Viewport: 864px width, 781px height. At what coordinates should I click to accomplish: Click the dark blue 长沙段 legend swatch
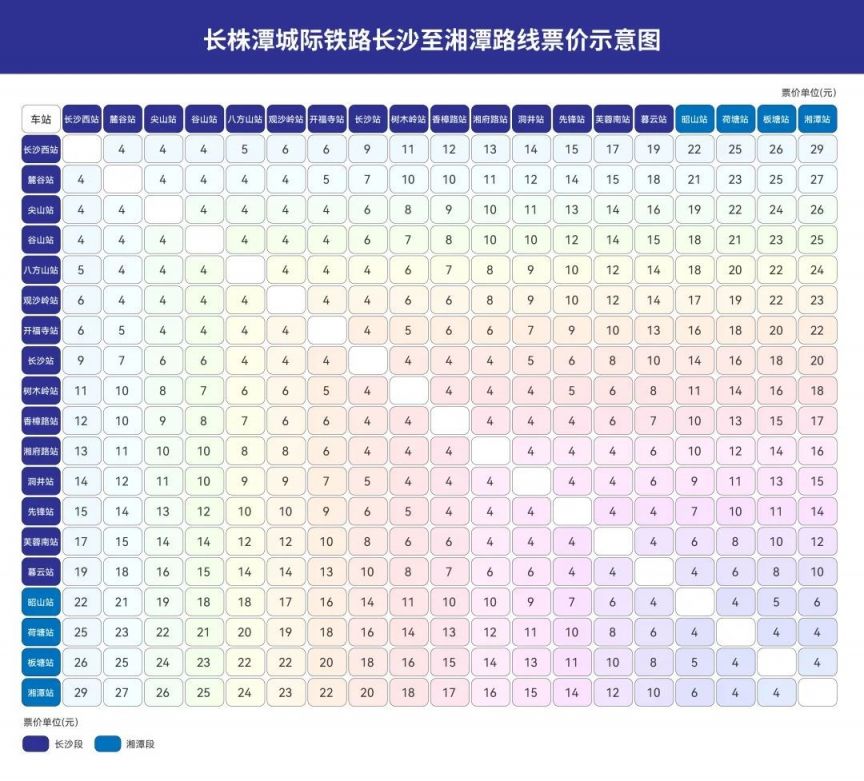pos(35,744)
